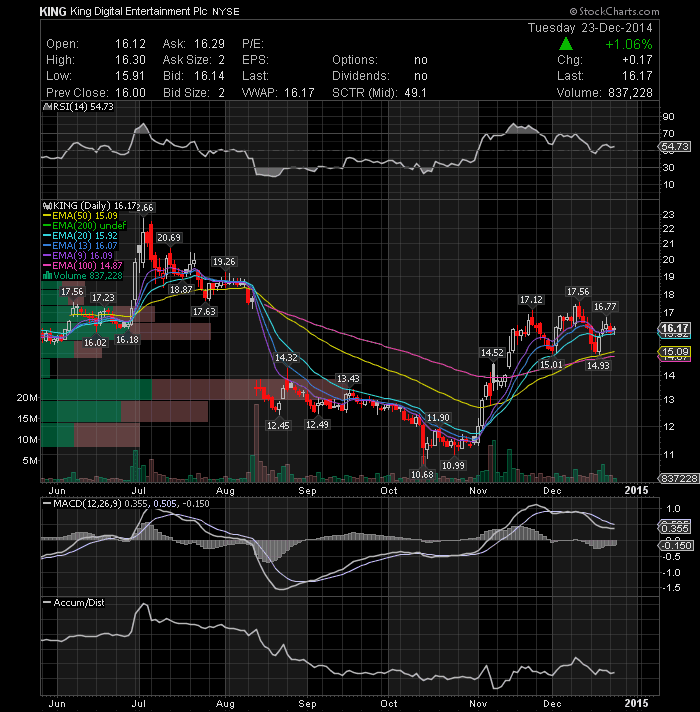Click the Accum/Dist panel label
The image size is (700, 712).
(79, 603)
